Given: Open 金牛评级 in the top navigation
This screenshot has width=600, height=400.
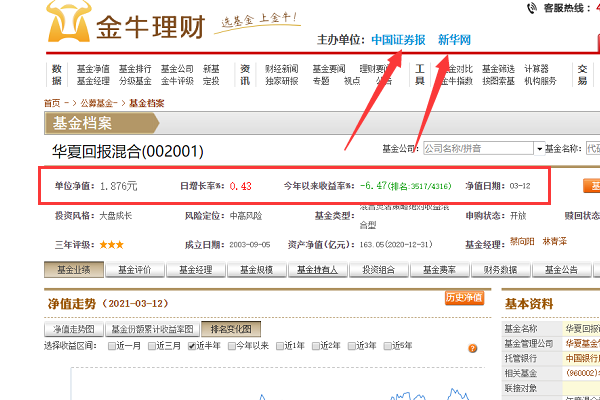Looking at the screenshot, I should pyautogui.click(x=177, y=81).
